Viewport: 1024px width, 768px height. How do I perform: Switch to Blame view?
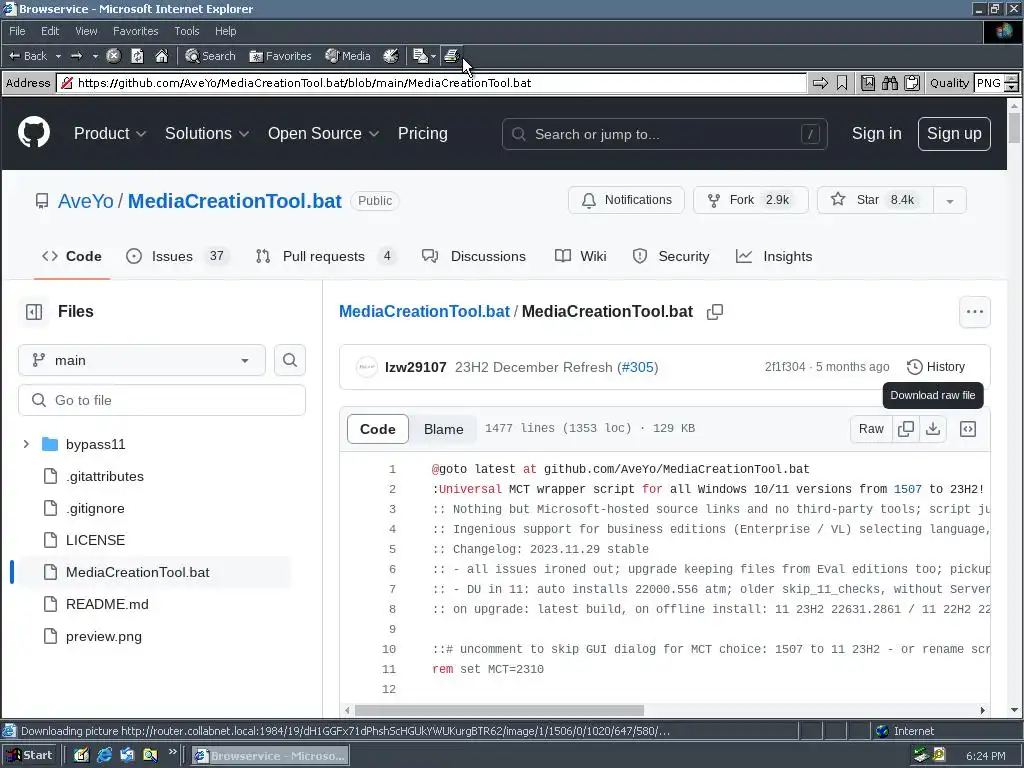pyautogui.click(x=443, y=429)
